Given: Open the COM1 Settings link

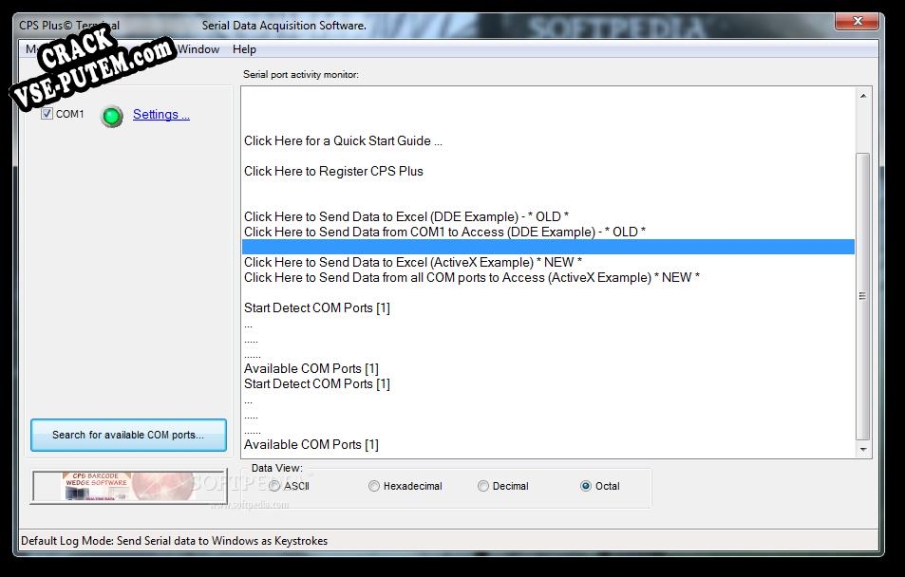Looking at the screenshot, I should point(161,114).
